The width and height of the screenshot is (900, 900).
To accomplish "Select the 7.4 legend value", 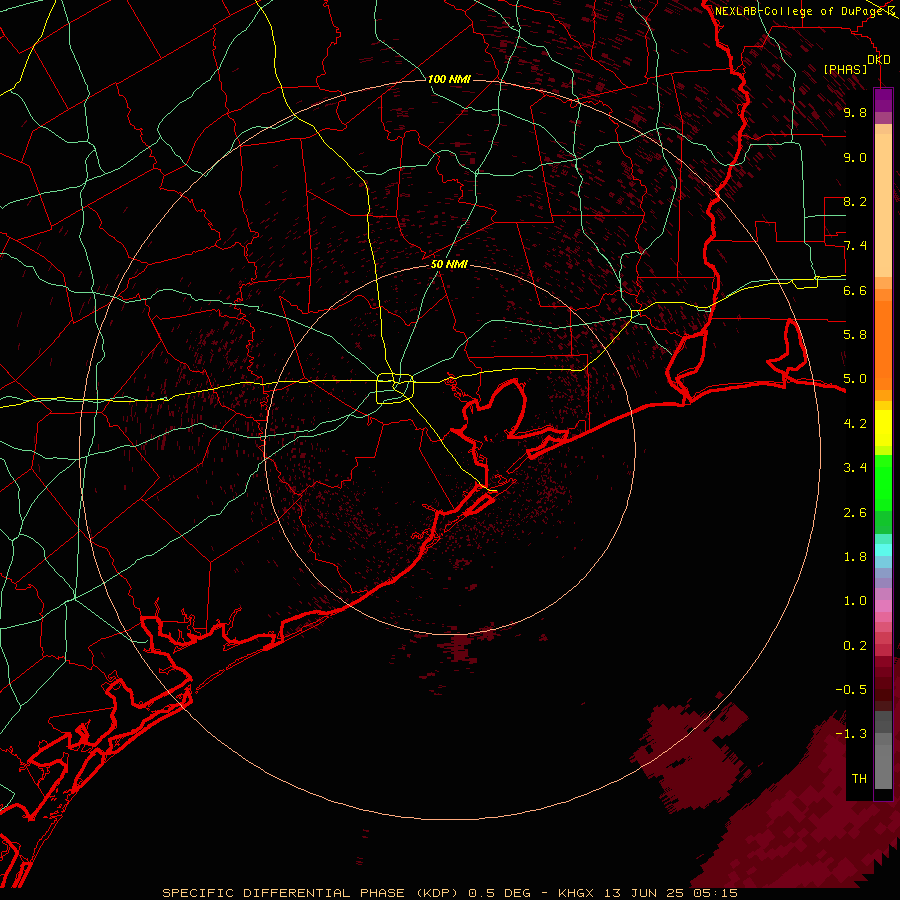I will 855,246.
